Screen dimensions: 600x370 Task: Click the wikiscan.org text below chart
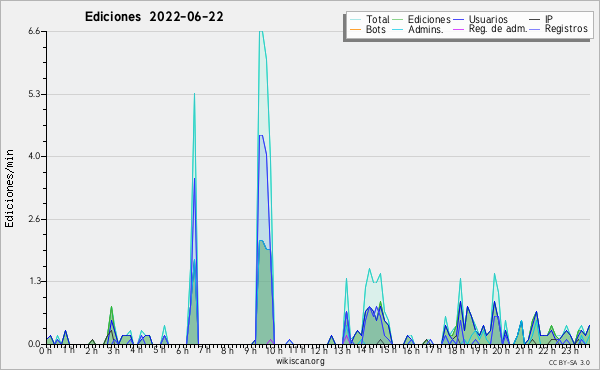point(300,361)
